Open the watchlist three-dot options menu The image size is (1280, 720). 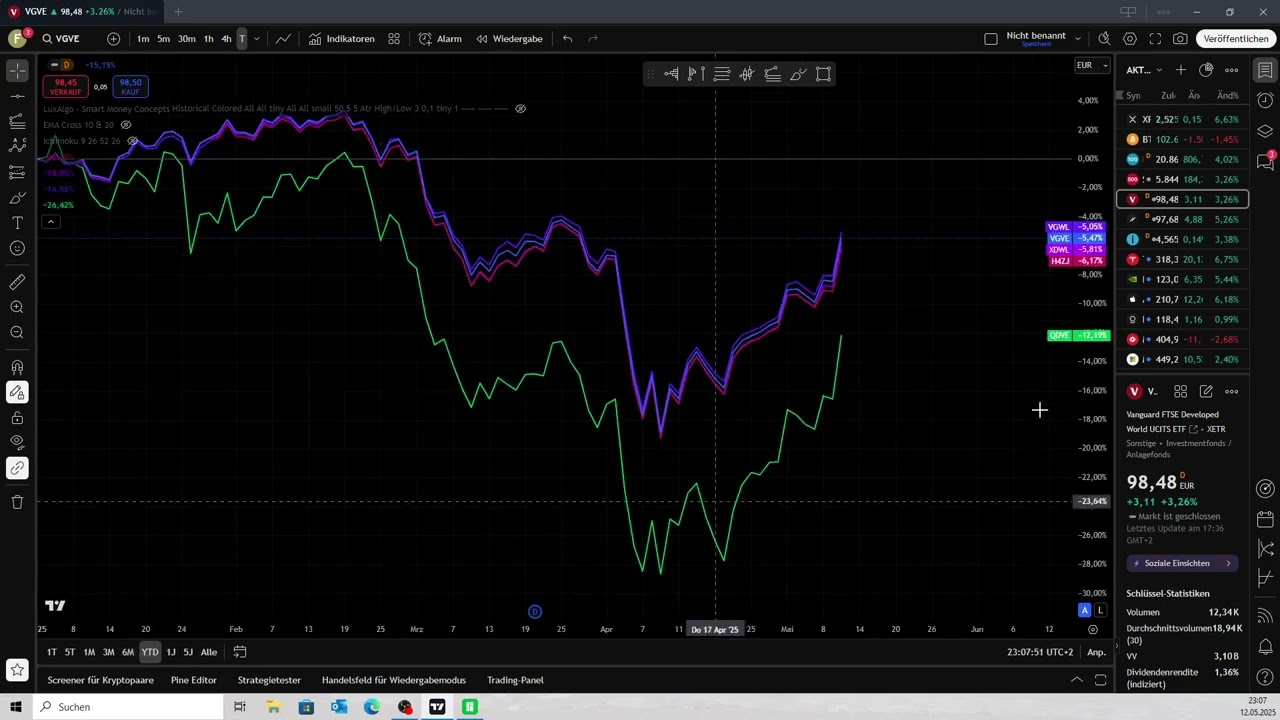click(1232, 70)
